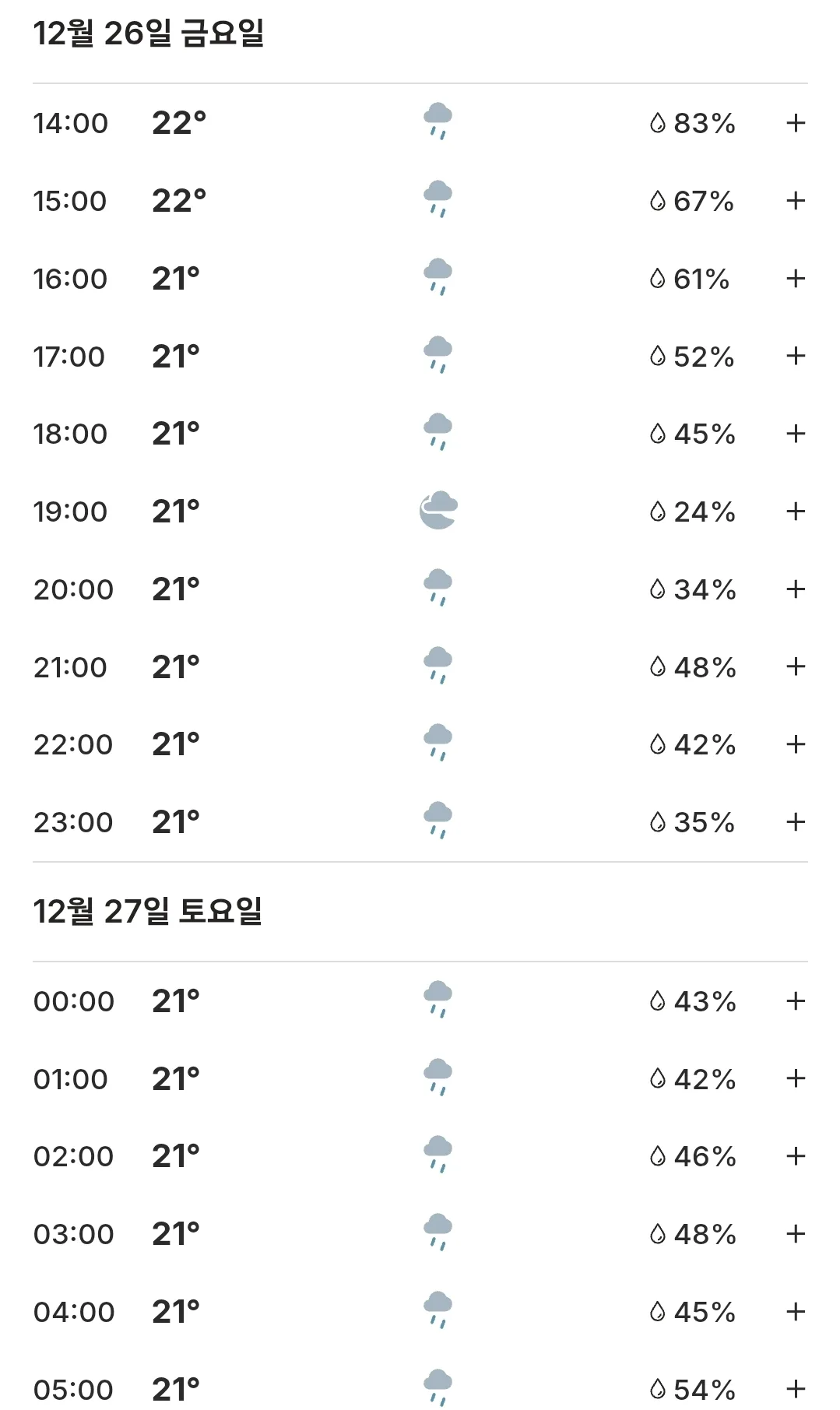840x1410 pixels.
Task: Expand 03:00 hourly forecast details
Action: [795, 1234]
